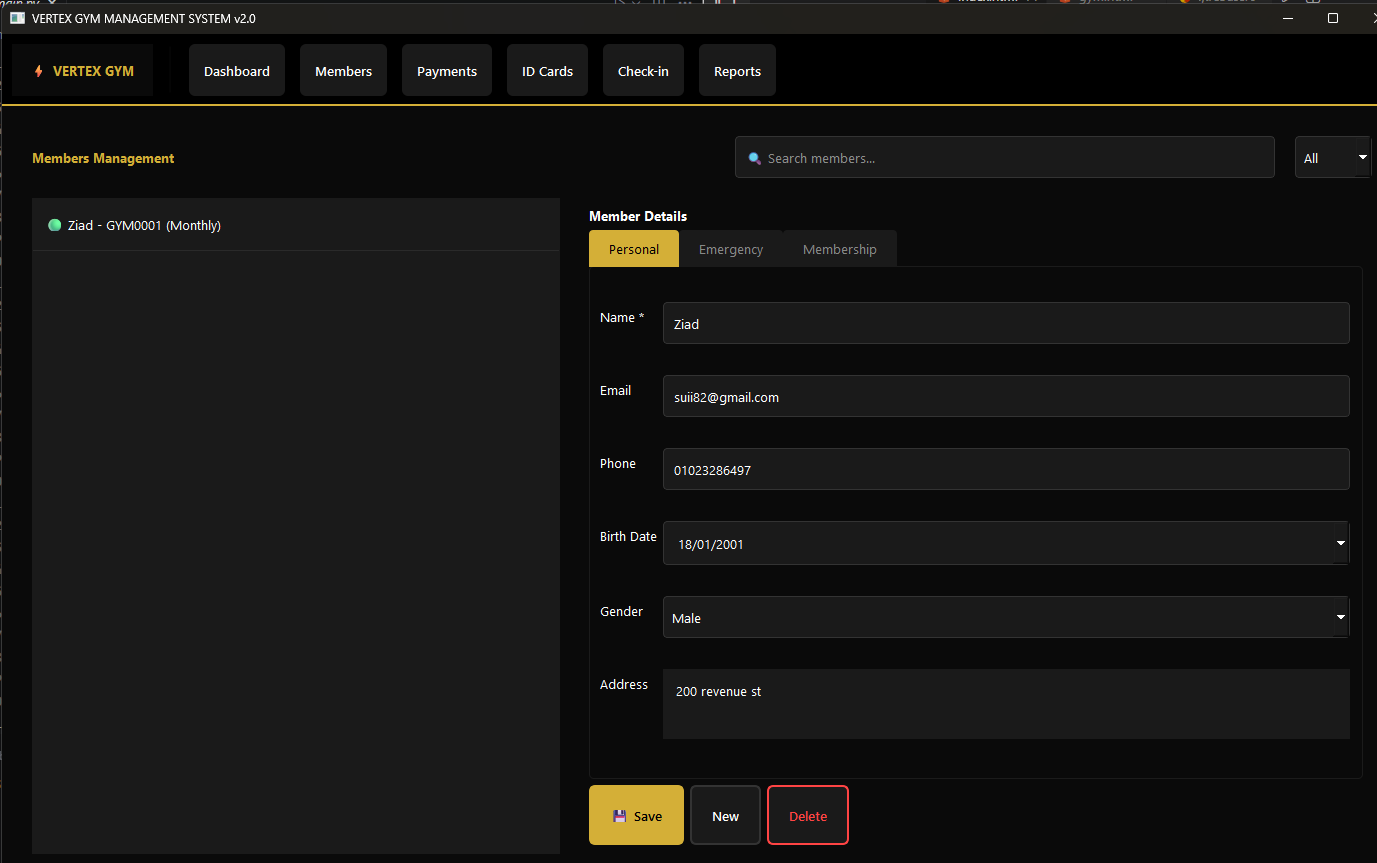
Task: Open the Check-in page
Action: click(x=643, y=71)
